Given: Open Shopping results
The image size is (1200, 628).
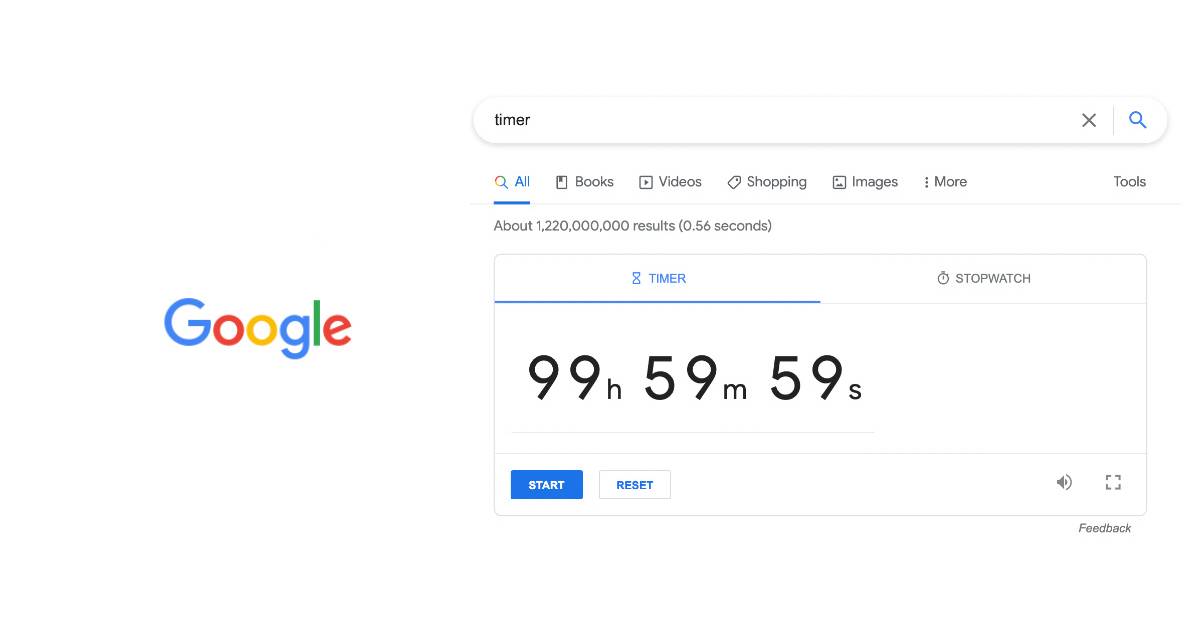Looking at the screenshot, I should pos(767,182).
